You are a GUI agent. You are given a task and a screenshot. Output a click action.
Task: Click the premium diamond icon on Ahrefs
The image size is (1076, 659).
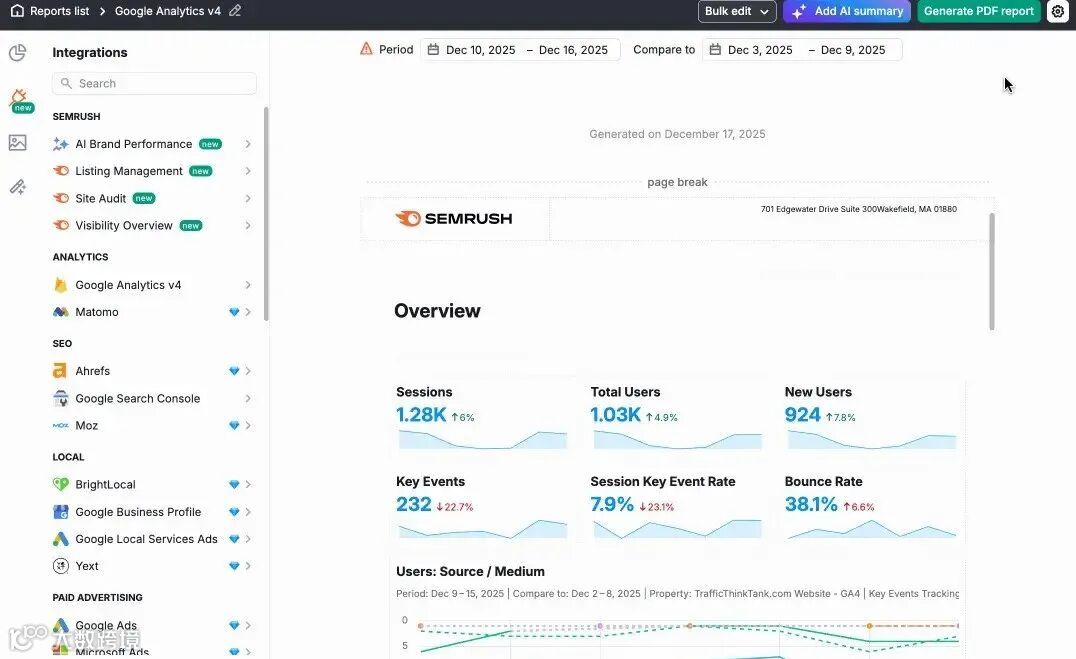click(x=234, y=371)
